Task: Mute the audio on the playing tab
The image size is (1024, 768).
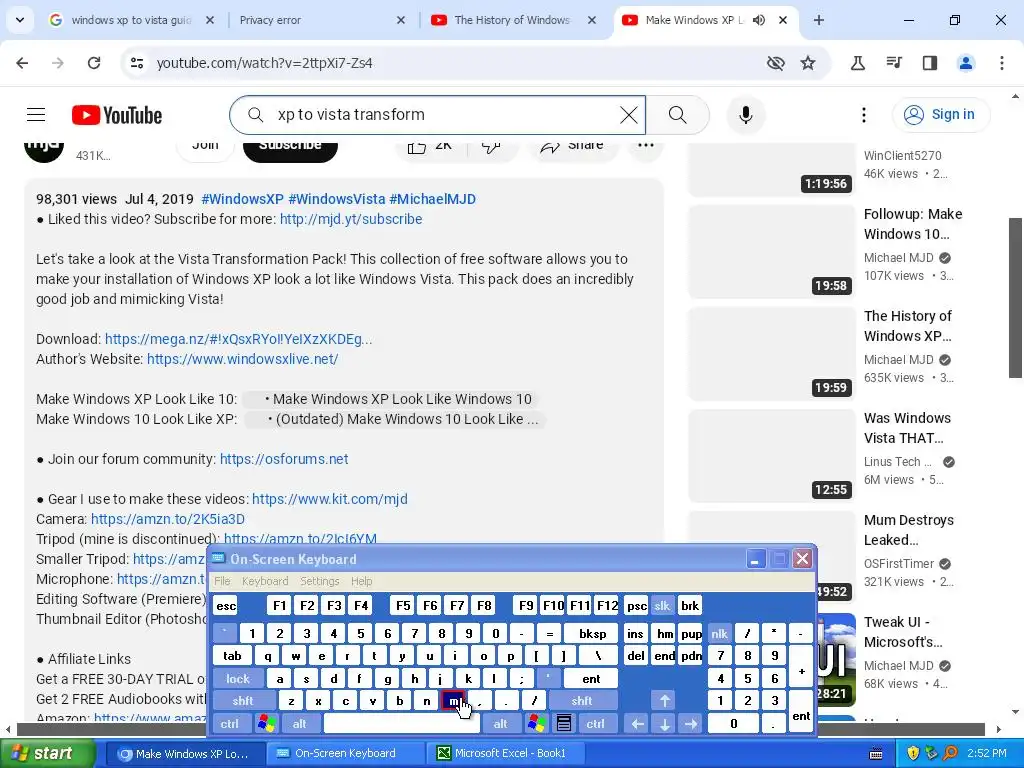Action: pyautogui.click(x=759, y=20)
